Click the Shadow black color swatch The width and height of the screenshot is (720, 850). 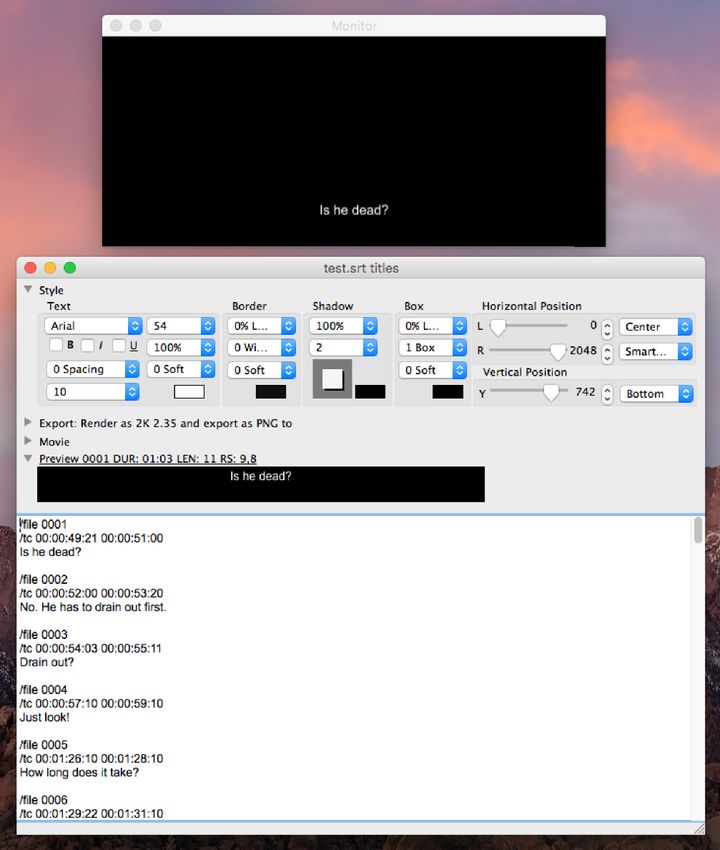click(x=370, y=392)
